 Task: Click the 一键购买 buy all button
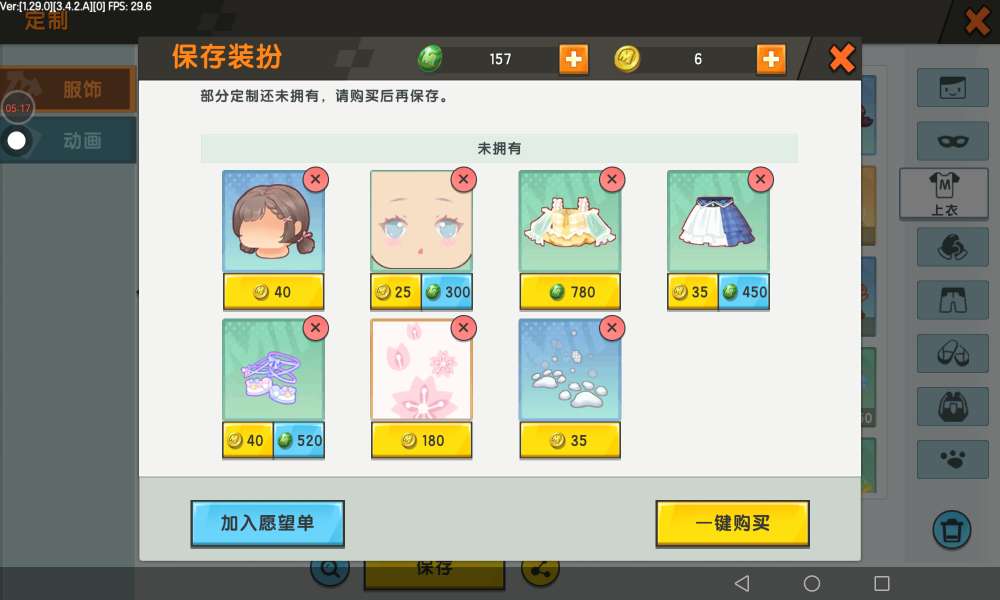[733, 523]
